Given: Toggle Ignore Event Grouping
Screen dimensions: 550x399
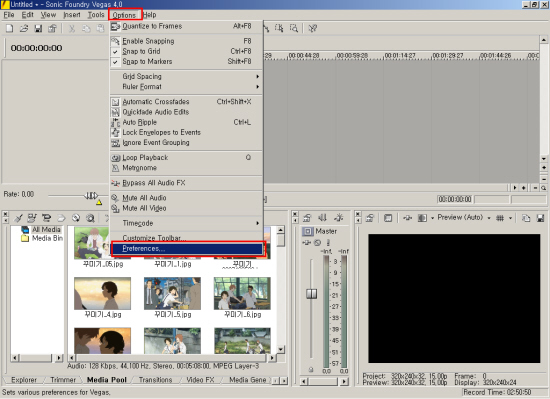Looking at the screenshot, I should tap(186, 142).
